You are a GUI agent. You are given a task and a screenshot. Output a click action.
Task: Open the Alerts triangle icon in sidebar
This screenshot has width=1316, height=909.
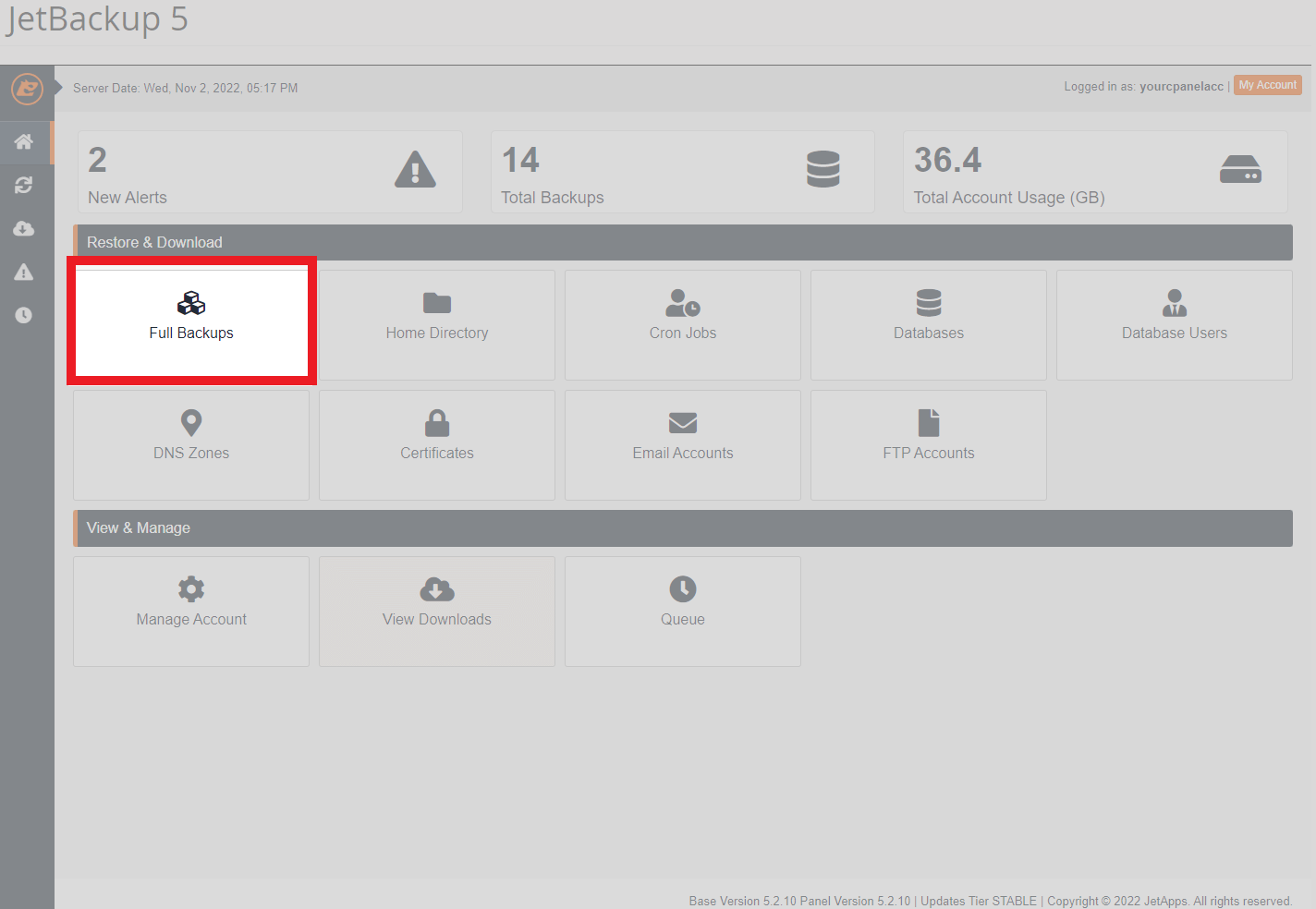pyautogui.click(x=24, y=272)
